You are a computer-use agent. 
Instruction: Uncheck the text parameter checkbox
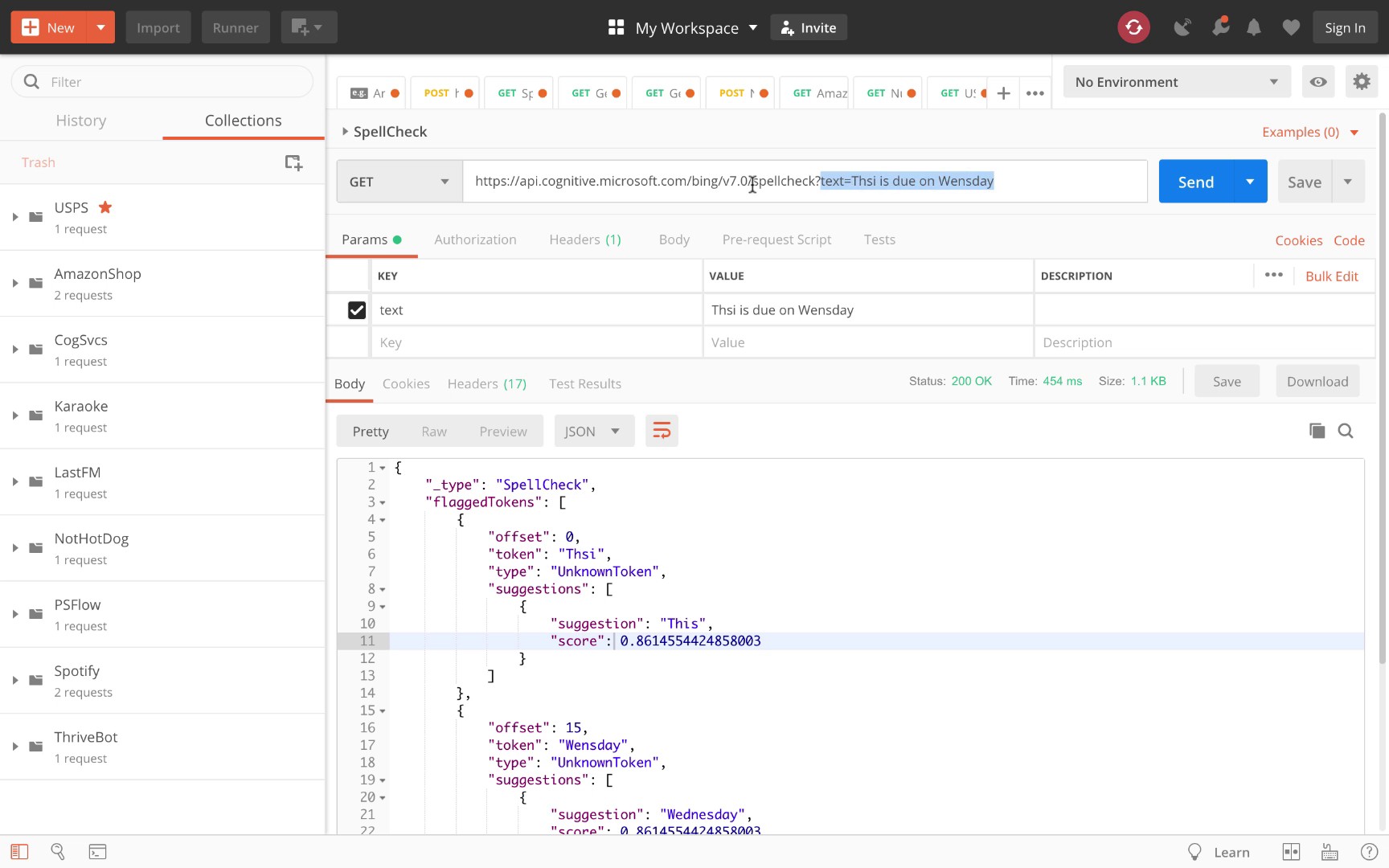(357, 310)
